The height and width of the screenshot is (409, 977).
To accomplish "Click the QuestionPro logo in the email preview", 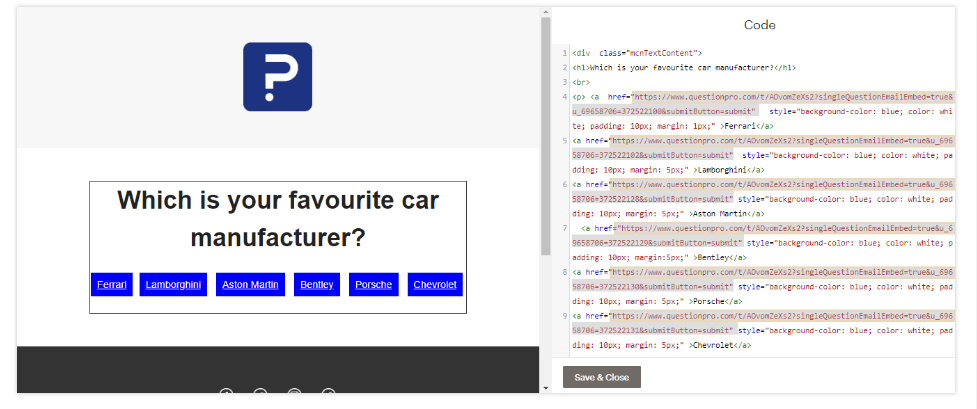I will (277, 77).
